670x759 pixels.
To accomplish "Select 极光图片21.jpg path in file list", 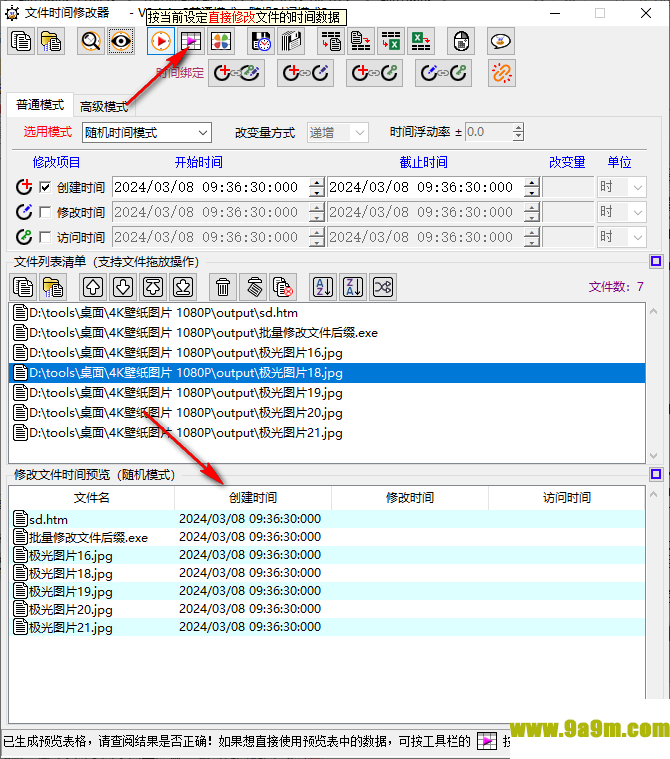I will tap(327, 433).
